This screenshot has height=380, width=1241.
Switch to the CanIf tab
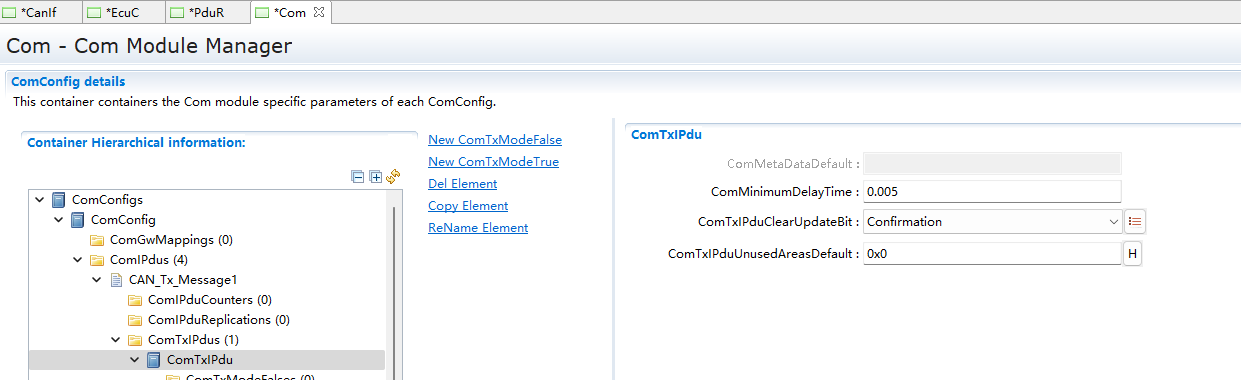point(41,12)
